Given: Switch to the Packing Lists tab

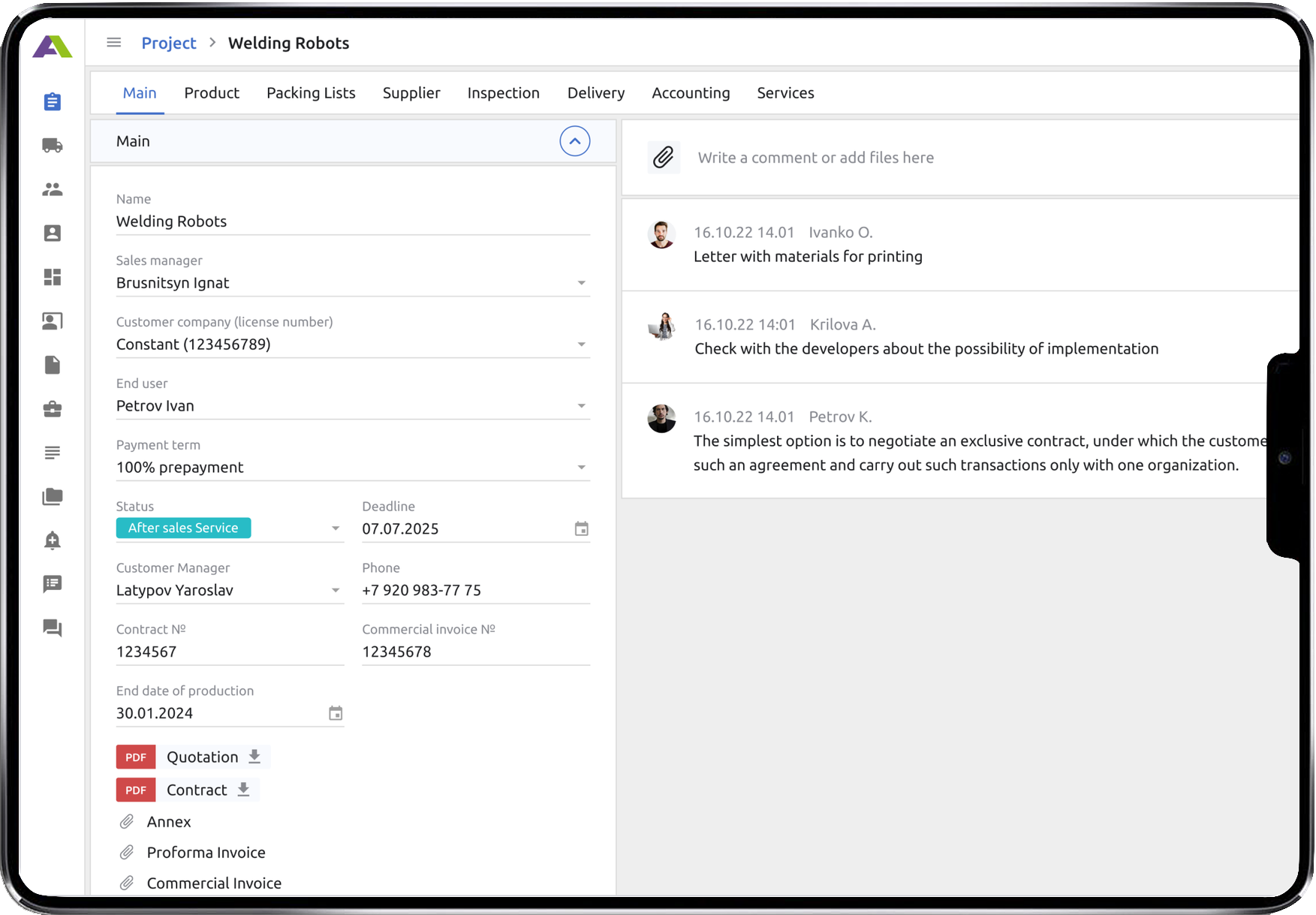Looking at the screenshot, I should coord(311,93).
